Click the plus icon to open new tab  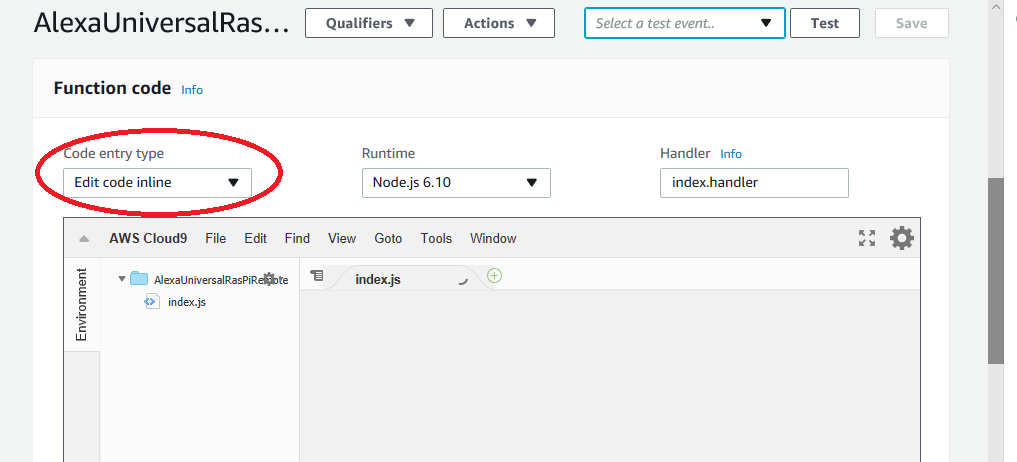[494, 276]
